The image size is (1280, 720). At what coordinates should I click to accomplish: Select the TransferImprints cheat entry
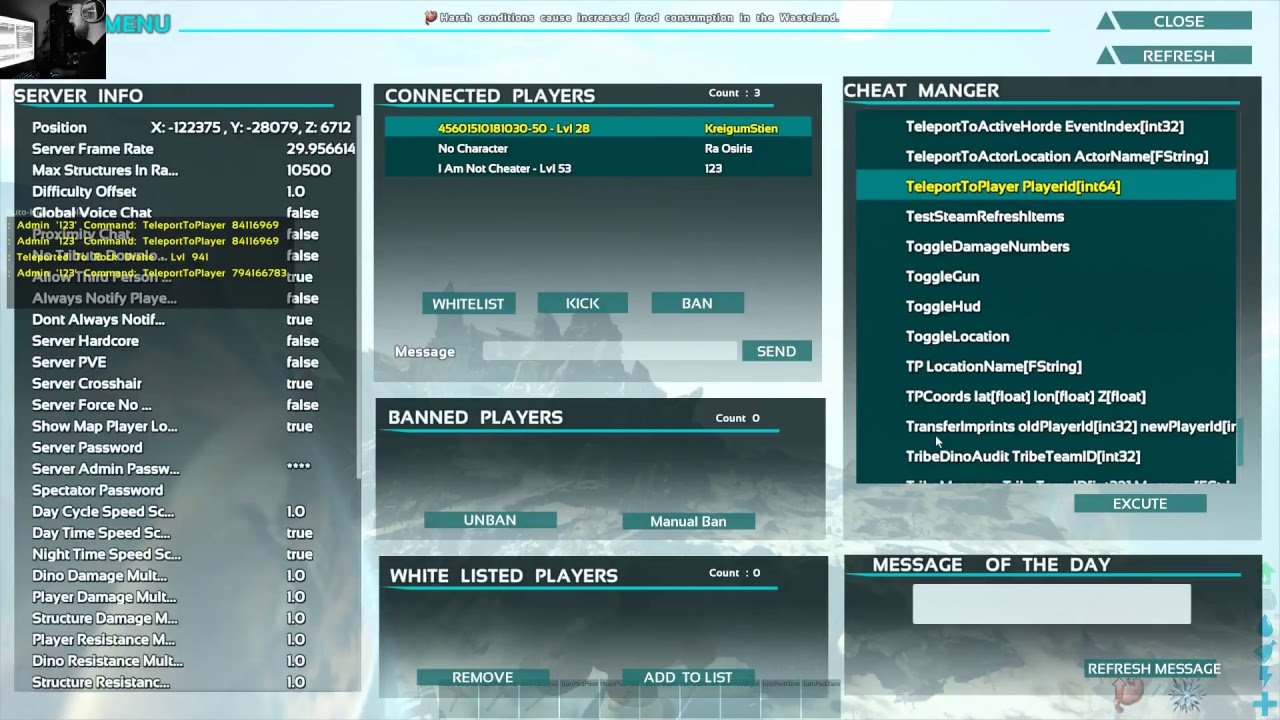coord(1046,426)
